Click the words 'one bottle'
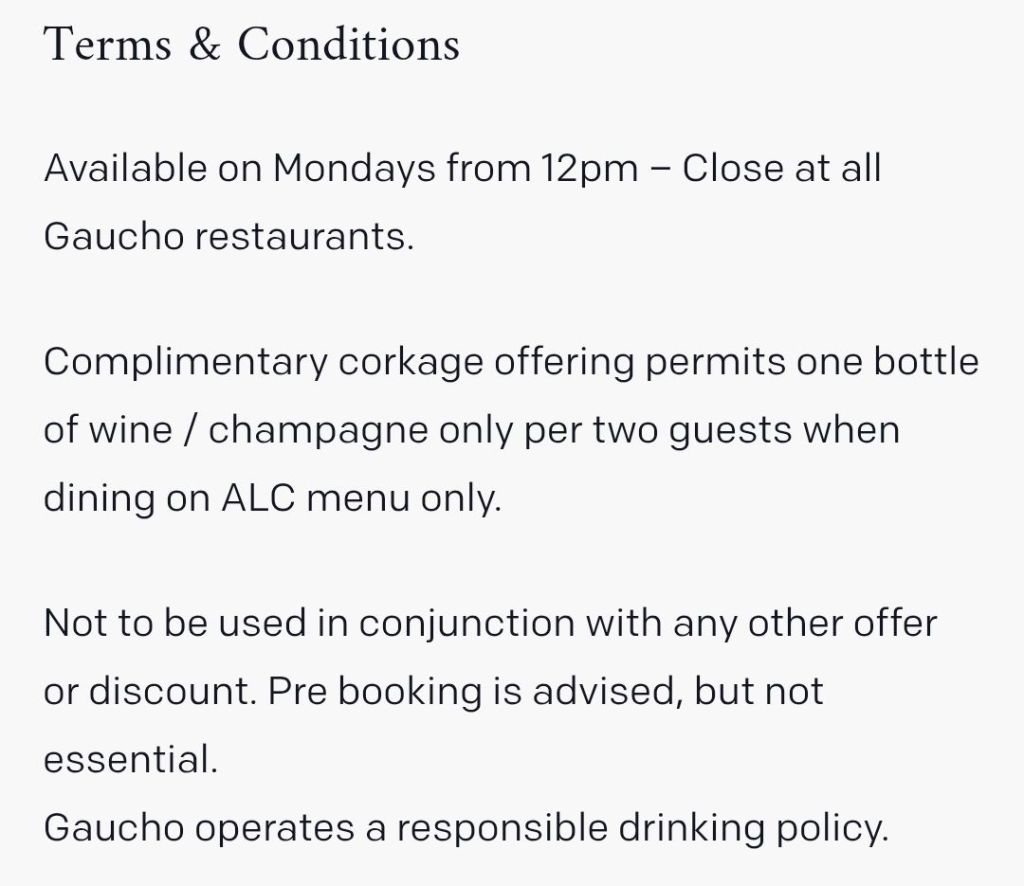Viewport: 1024px width, 886px height. click(x=887, y=362)
